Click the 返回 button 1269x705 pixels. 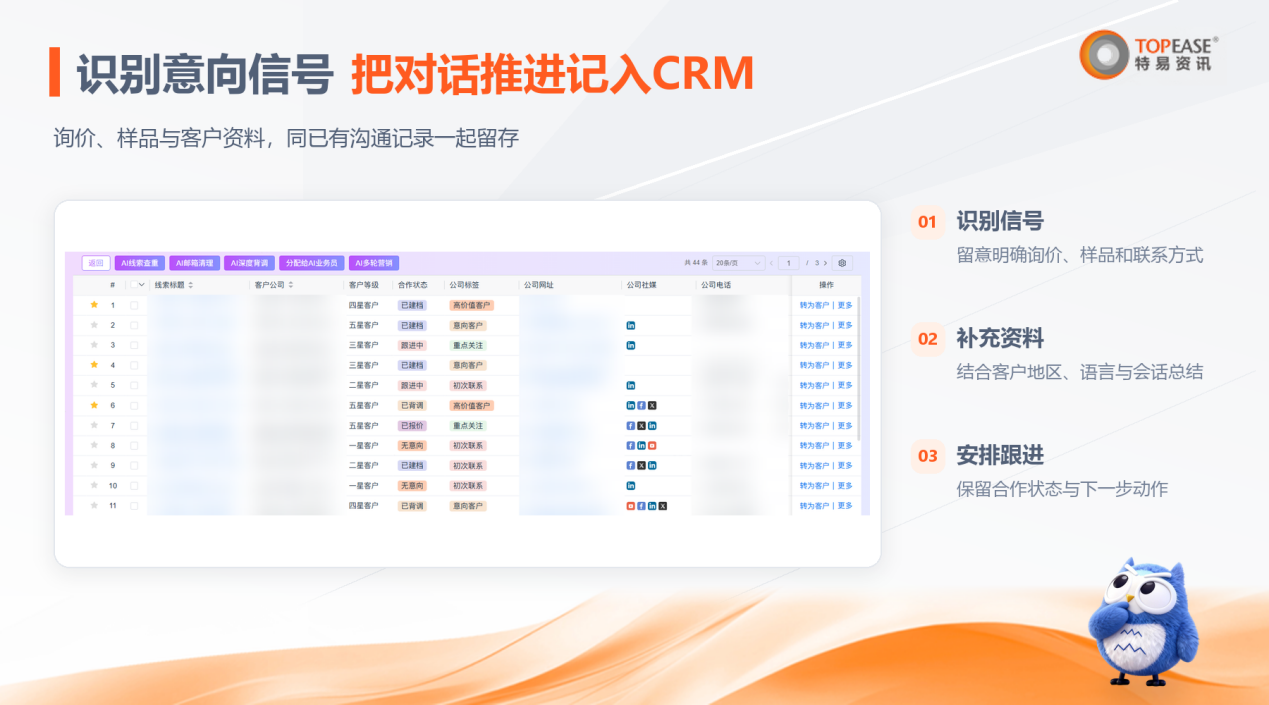coord(96,263)
